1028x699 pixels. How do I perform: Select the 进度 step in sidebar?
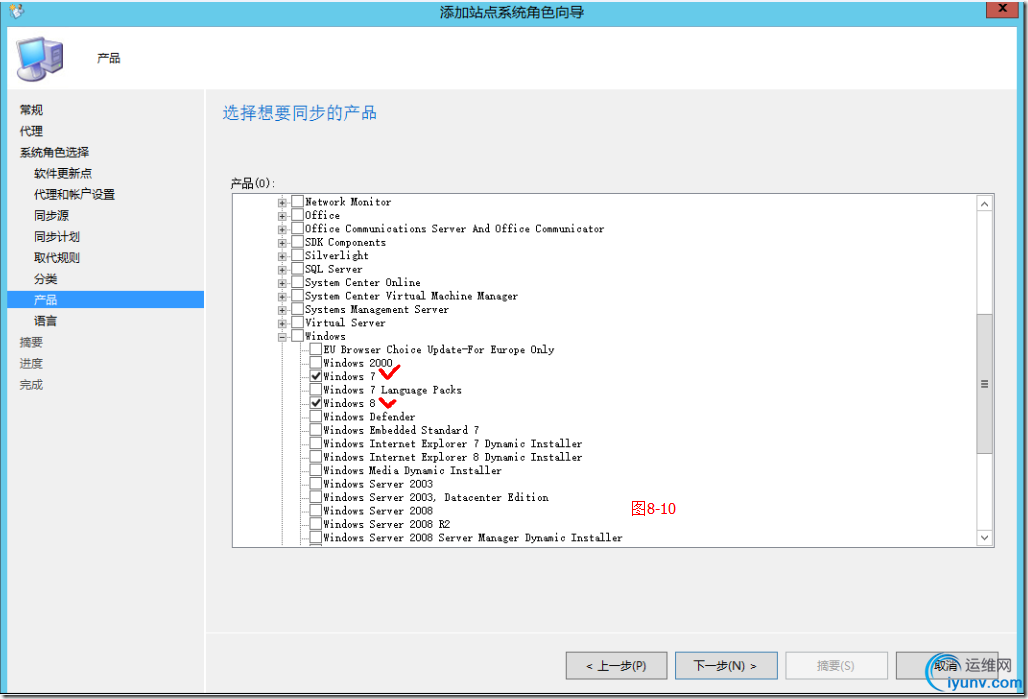[x=31, y=363]
